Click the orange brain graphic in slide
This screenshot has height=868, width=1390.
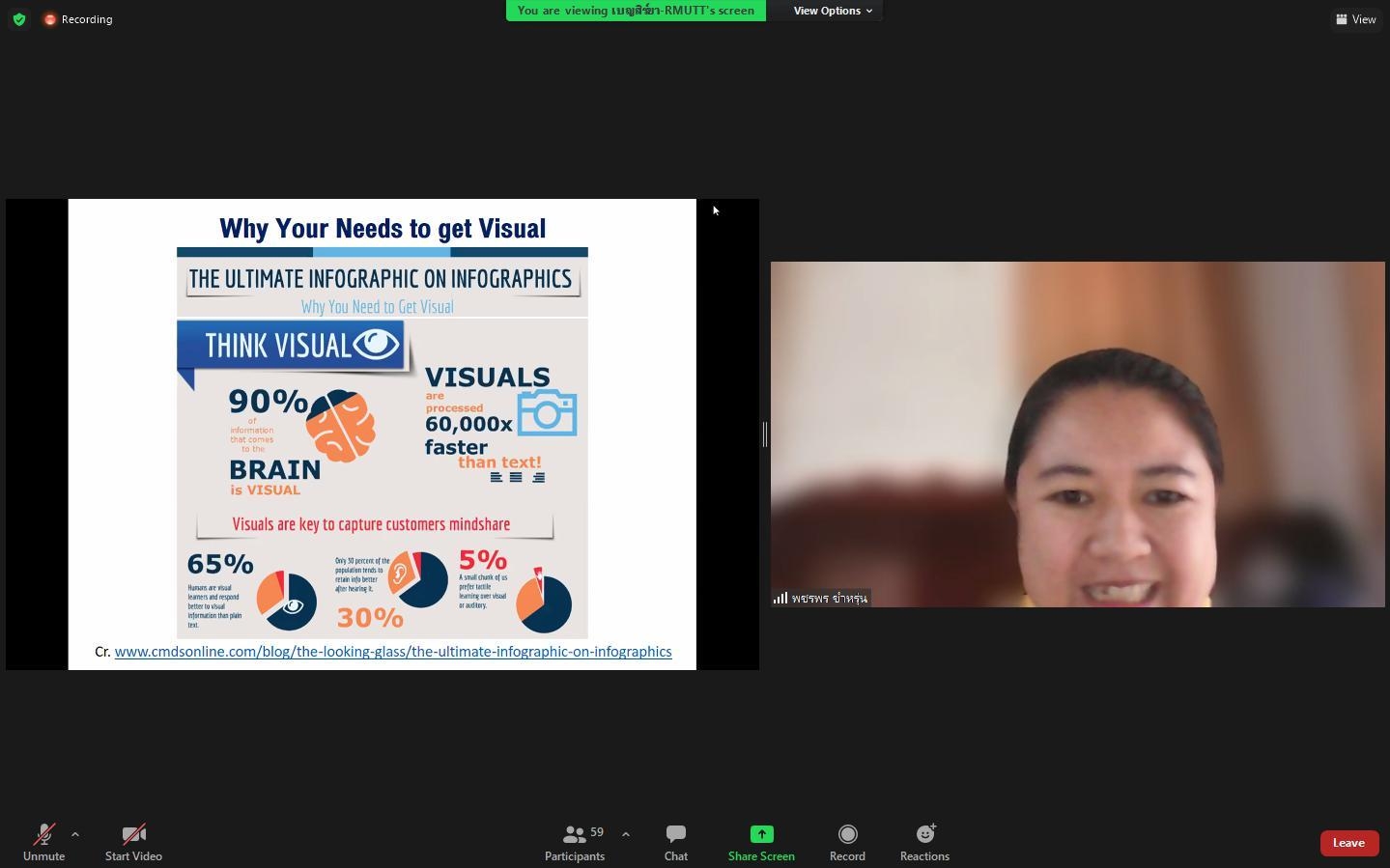(x=341, y=426)
